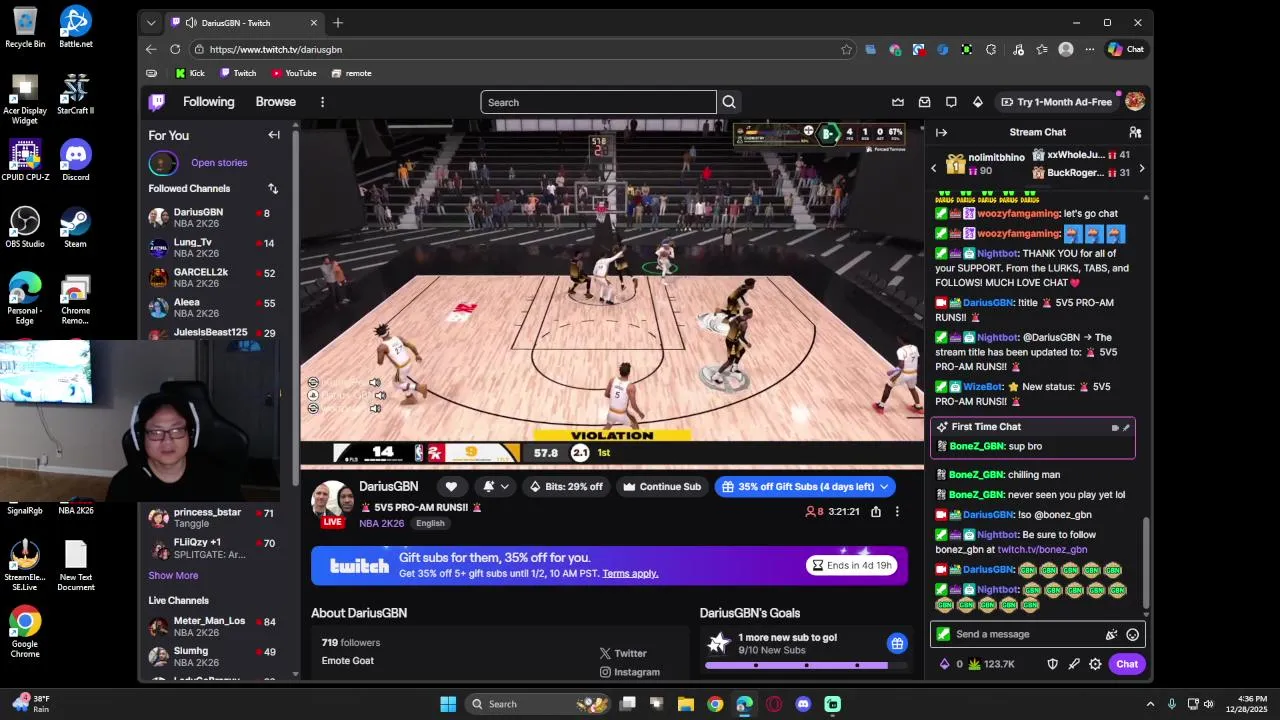Image resolution: width=1280 pixels, height=720 pixels.
Task: Open YouTube bookmark
Action: pos(294,73)
